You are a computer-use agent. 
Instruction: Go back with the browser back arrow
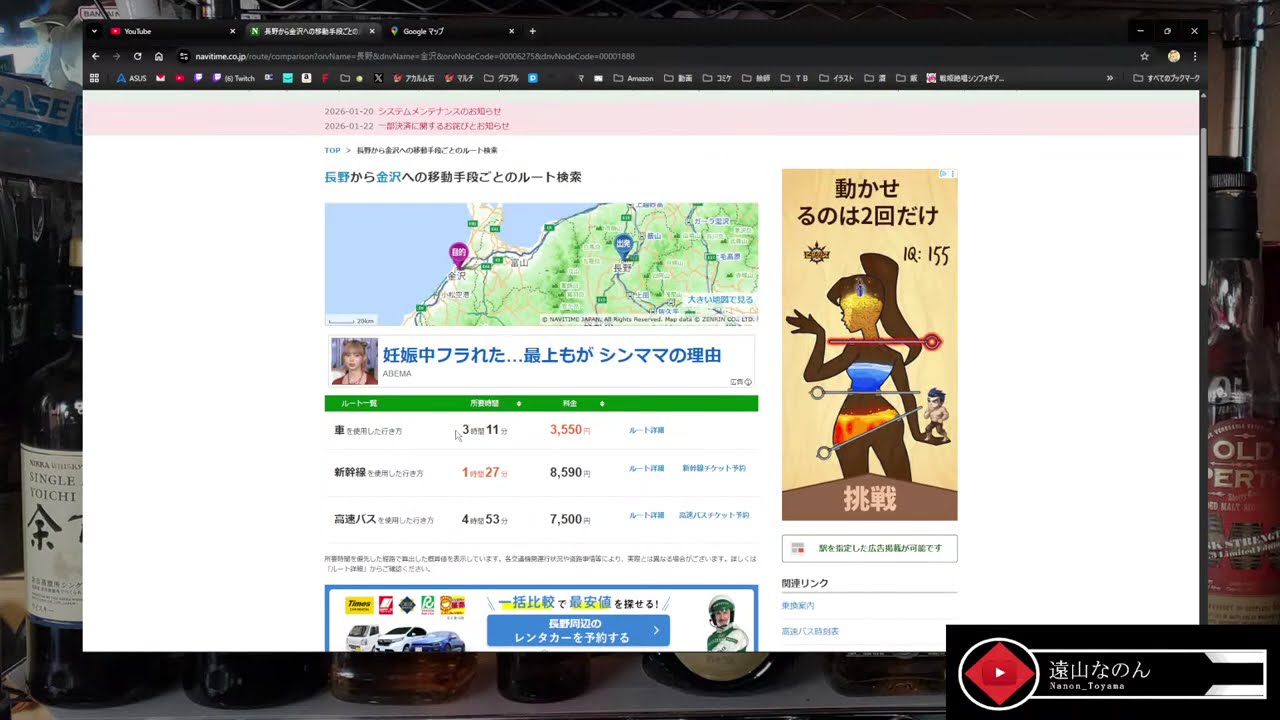click(x=95, y=56)
